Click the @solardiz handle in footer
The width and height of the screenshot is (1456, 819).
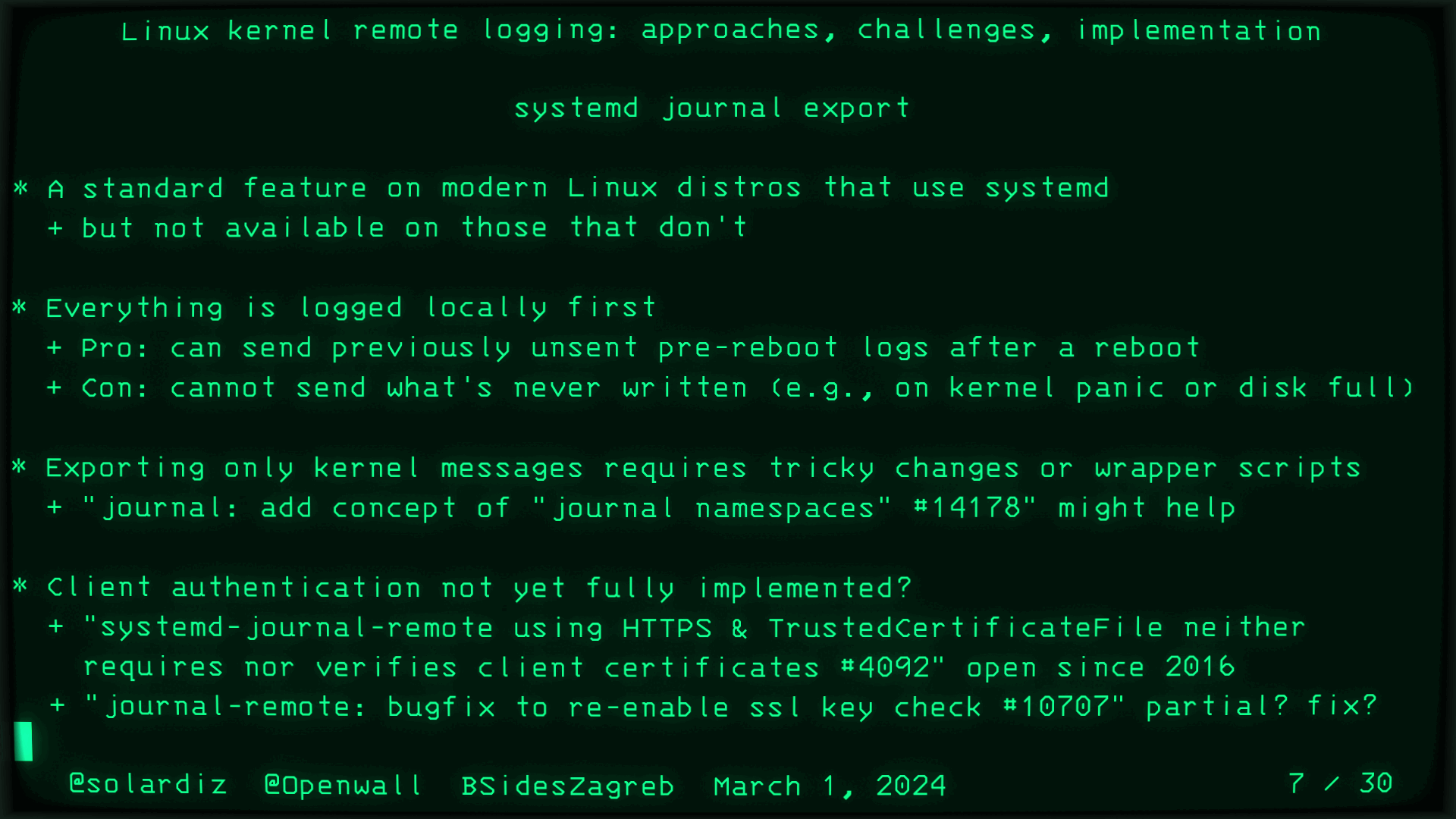[x=148, y=784]
